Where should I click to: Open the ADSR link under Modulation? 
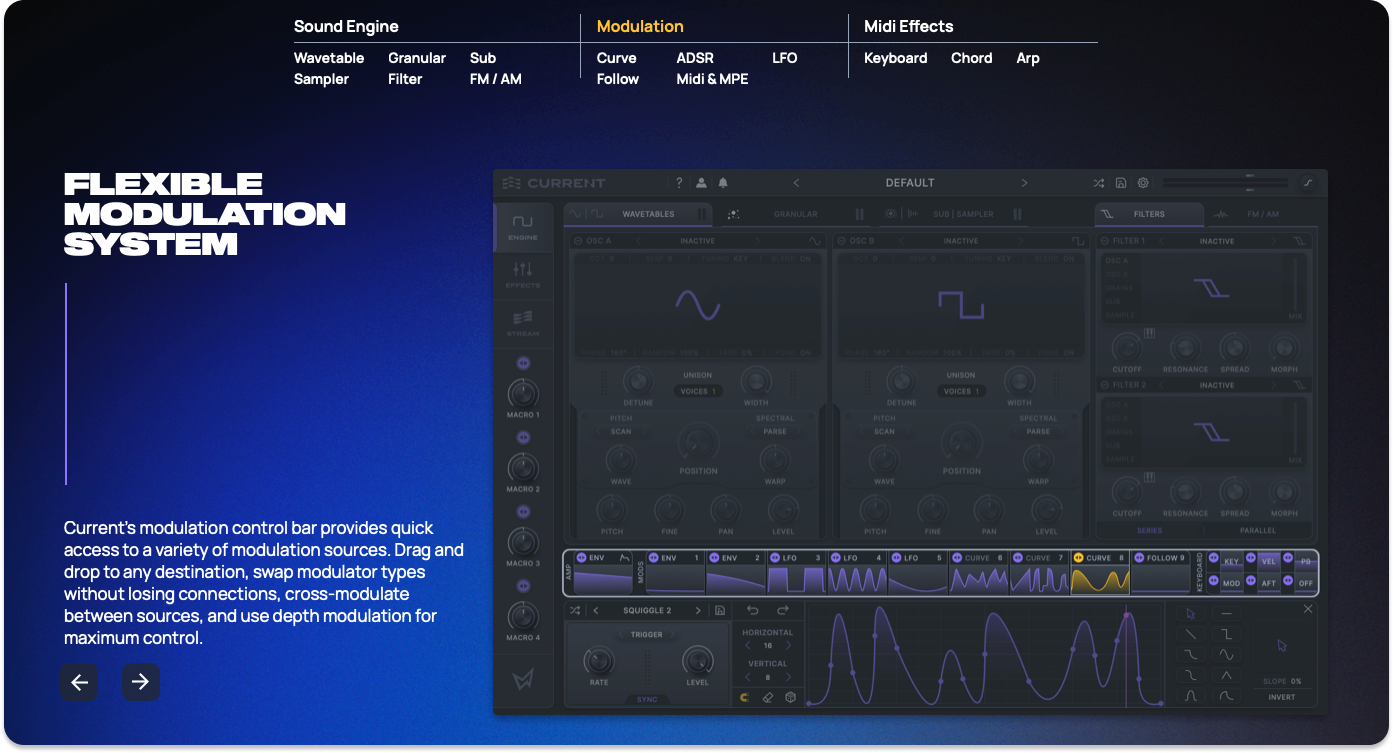point(695,58)
